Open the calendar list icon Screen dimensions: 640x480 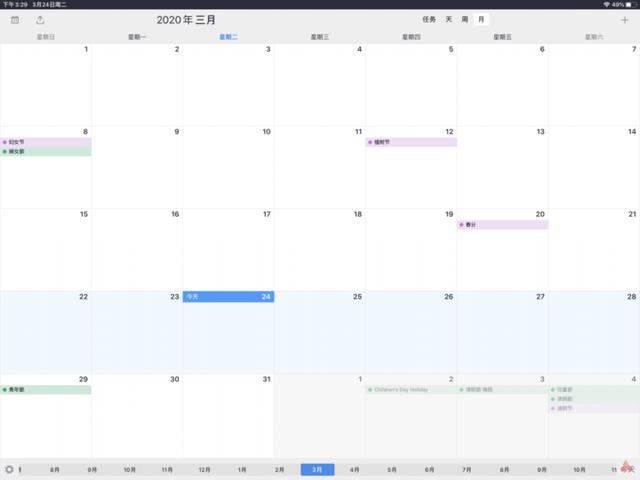[15, 20]
